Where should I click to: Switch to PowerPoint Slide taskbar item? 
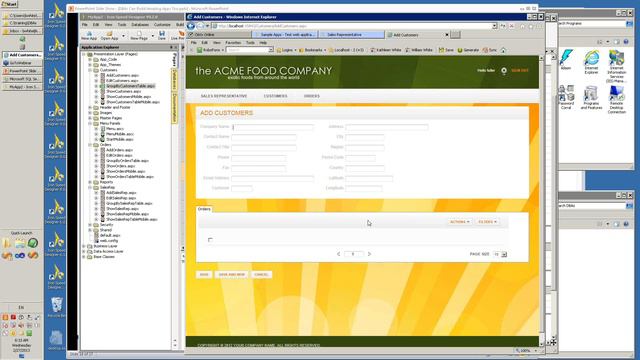(x=22, y=71)
